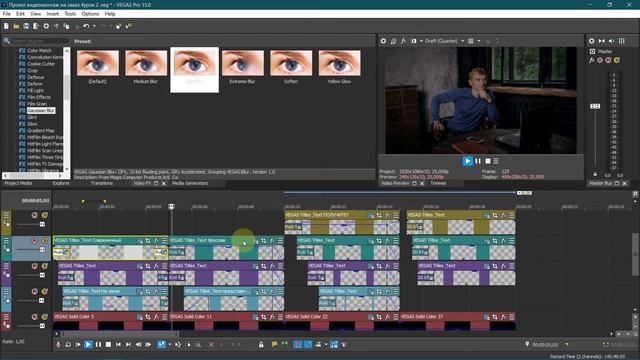Image resolution: width=640 pixels, height=360 pixels.
Task: Open event FX on VEGAS Solid Color 11 clip
Action: [x=272, y=317]
